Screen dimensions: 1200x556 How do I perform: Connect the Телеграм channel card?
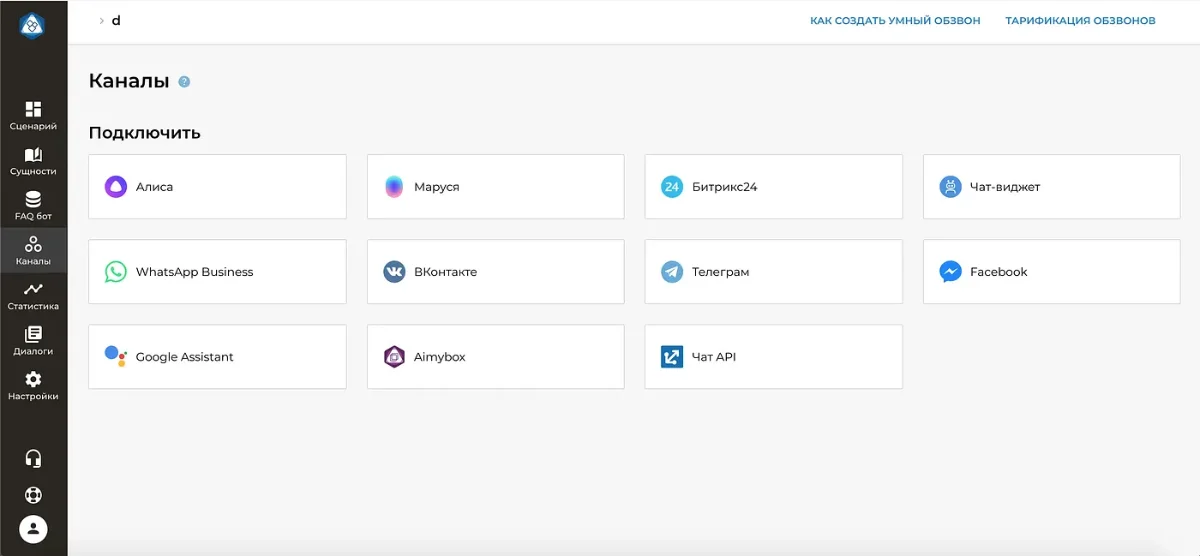[x=773, y=272]
